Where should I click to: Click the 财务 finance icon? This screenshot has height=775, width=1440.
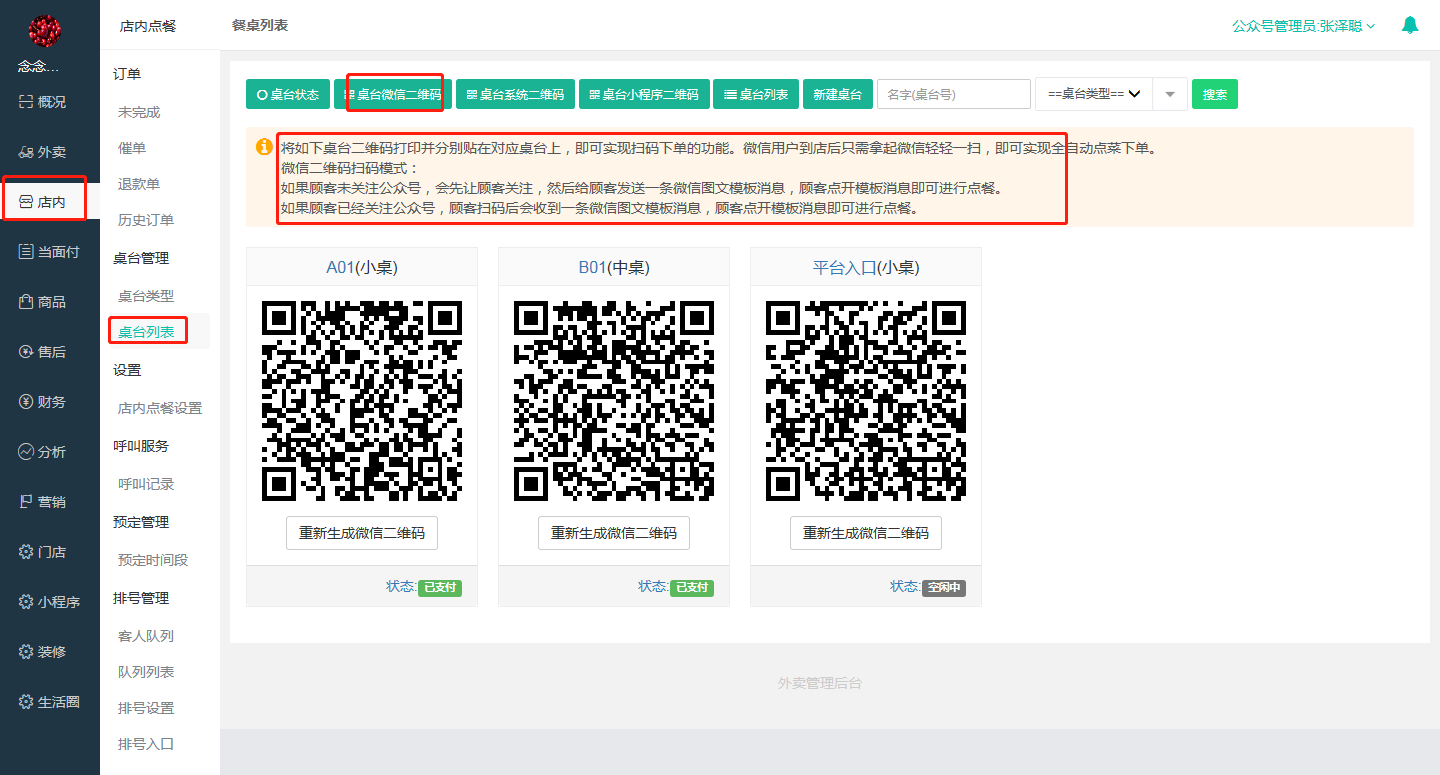tap(27, 402)
